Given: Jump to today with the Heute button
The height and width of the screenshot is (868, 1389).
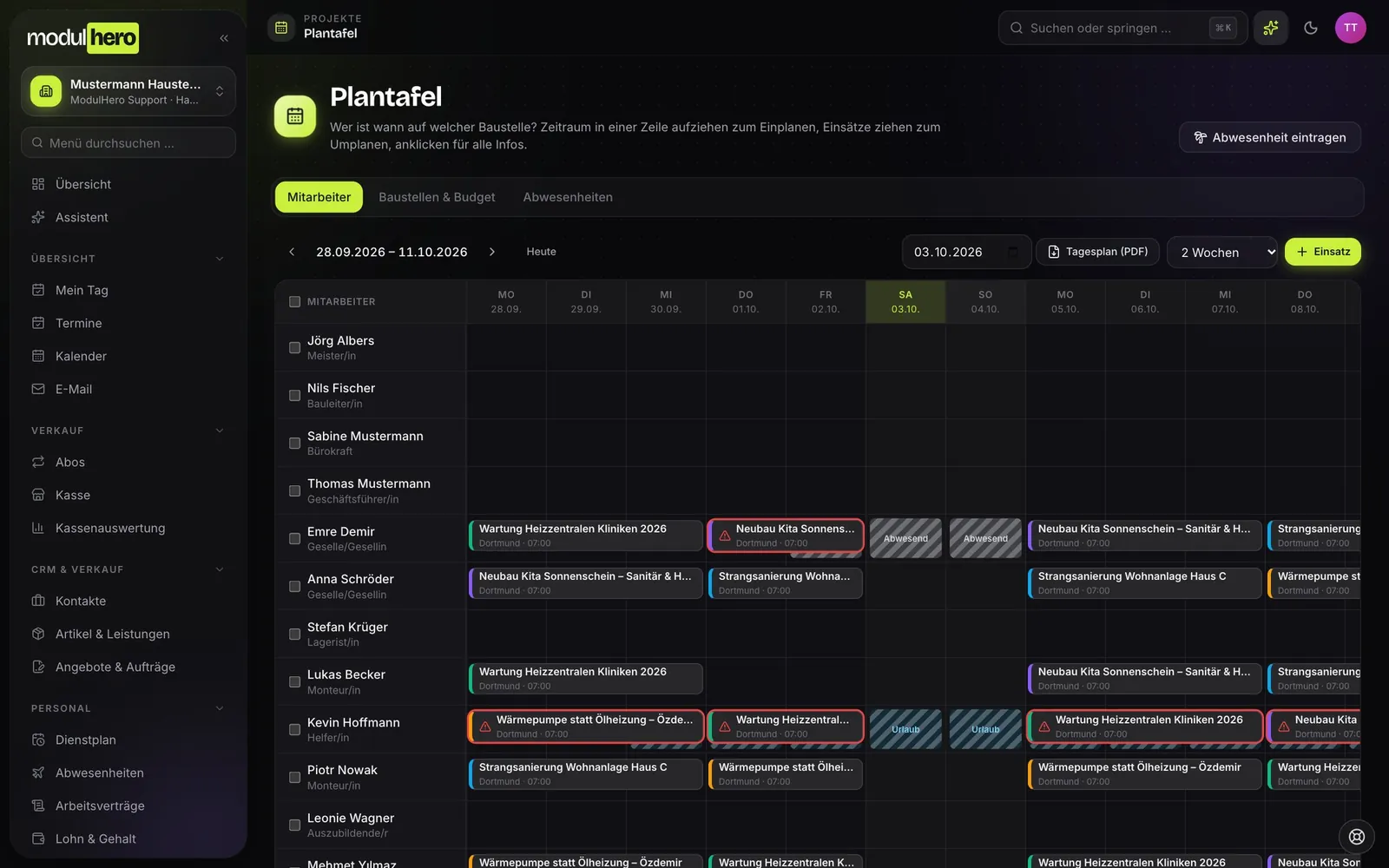Looking at the screenshot, I should point(541,252).
